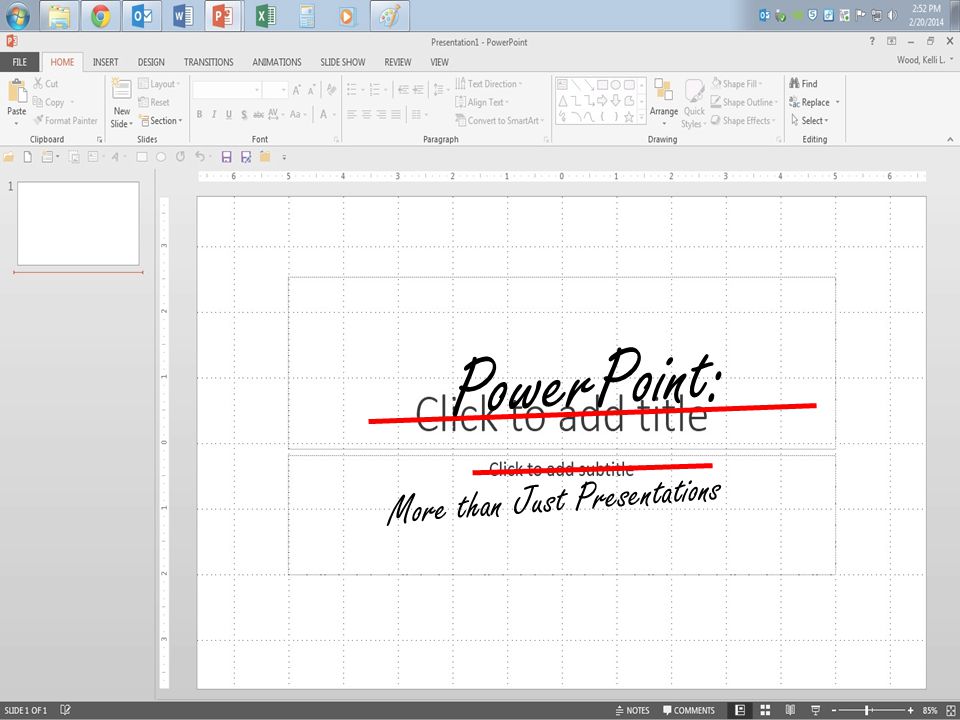Launch Excel from the taskbar

tap(266, 16)
